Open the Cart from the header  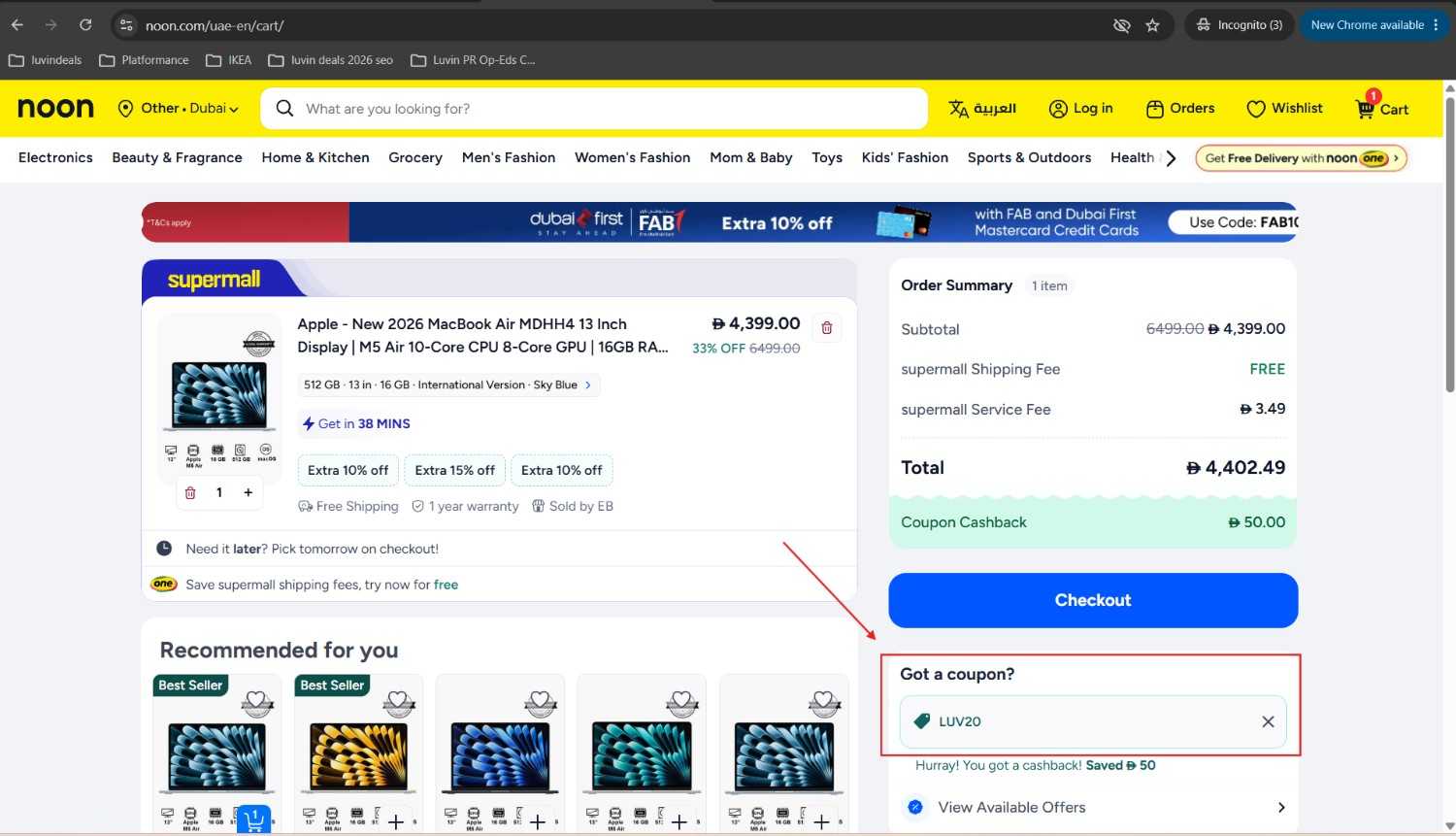point(1381,108)
